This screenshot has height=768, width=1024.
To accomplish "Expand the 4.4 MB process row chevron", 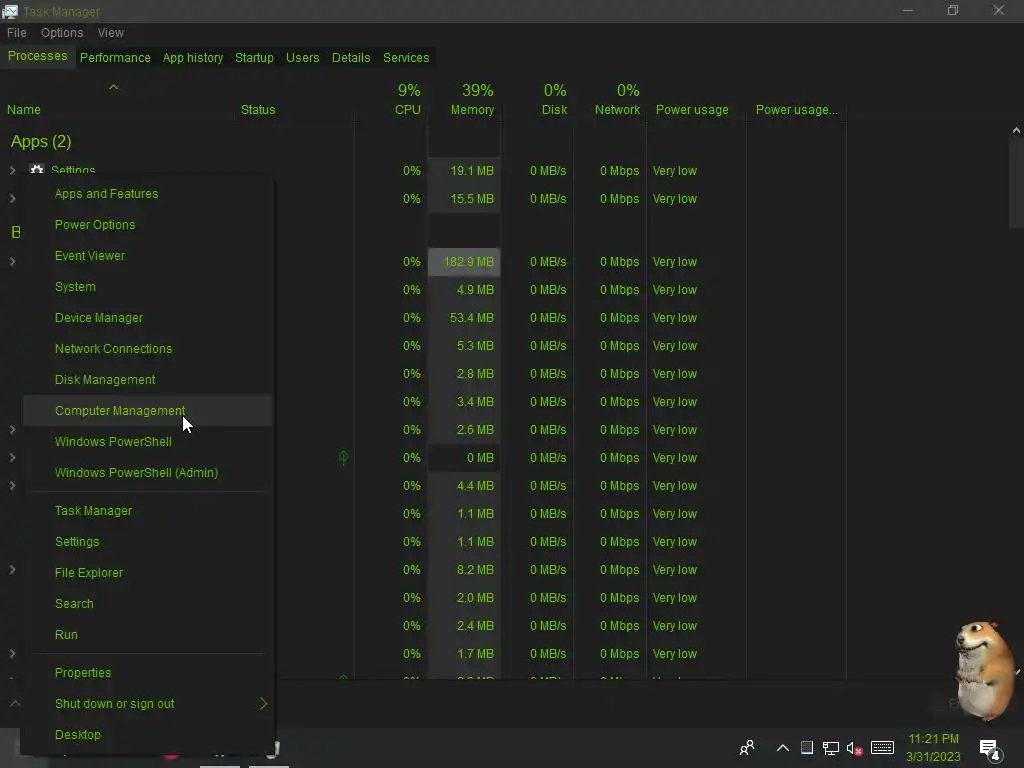I will [x=12, y=486].
